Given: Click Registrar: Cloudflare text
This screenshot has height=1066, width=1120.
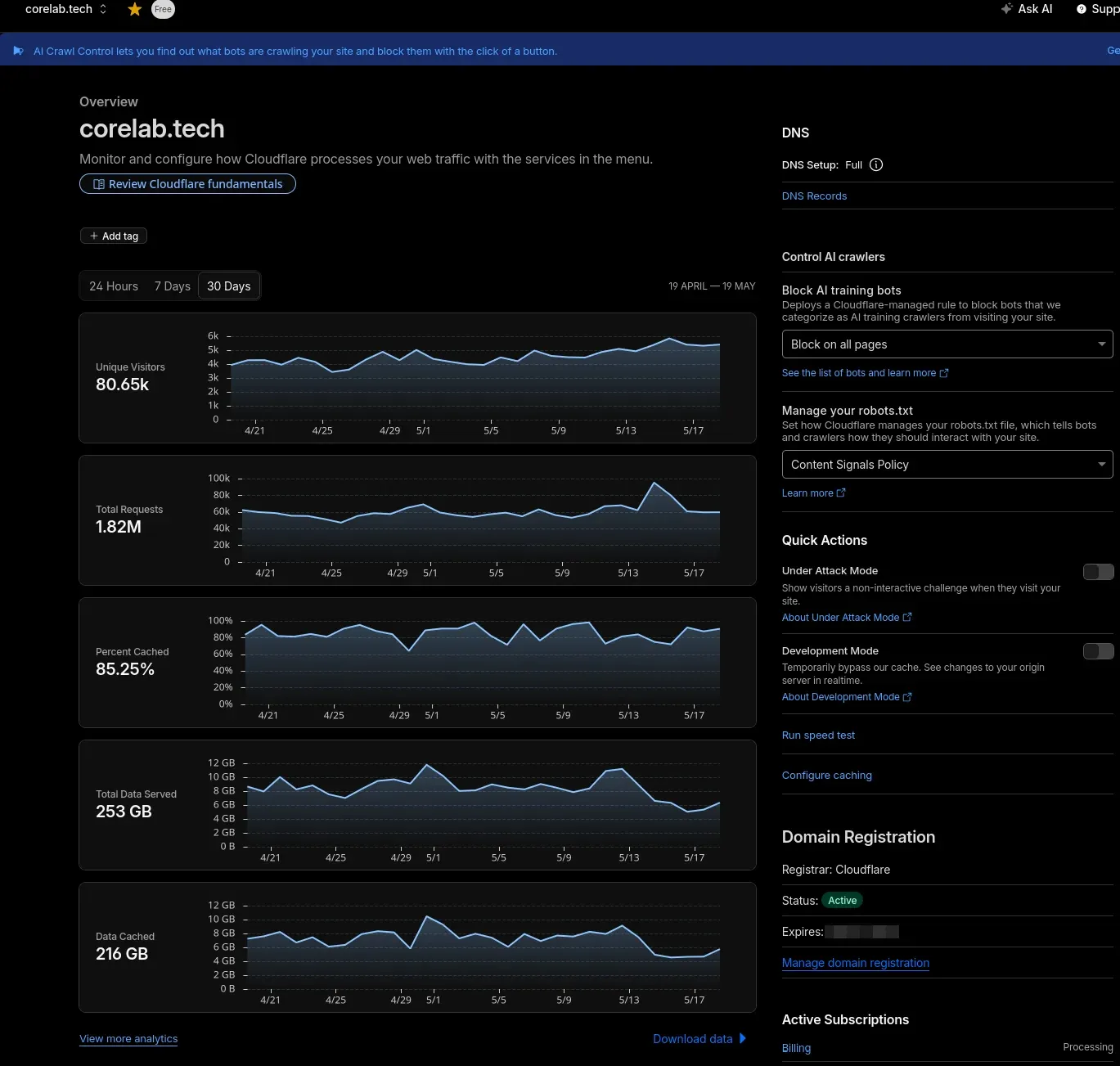Looking at the screenshot, I should 836,870.
